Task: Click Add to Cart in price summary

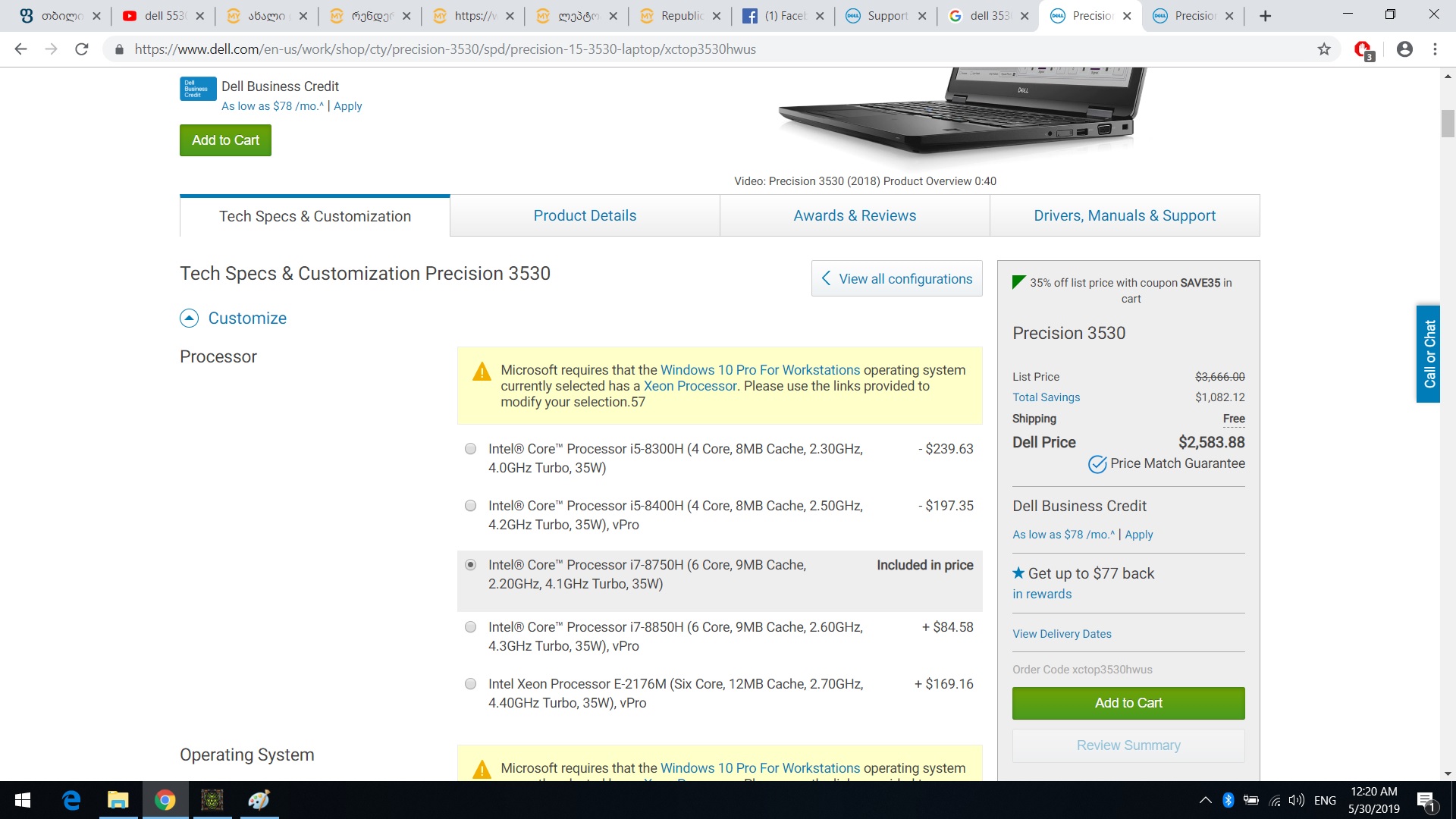Action: (x=1128, y=703)
